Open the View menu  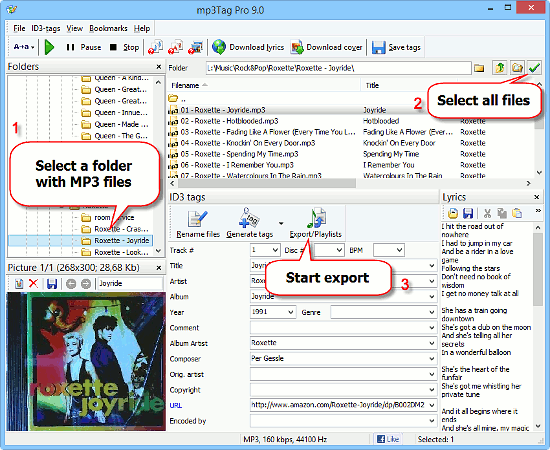pyautogui.click(x=74, y=28)
